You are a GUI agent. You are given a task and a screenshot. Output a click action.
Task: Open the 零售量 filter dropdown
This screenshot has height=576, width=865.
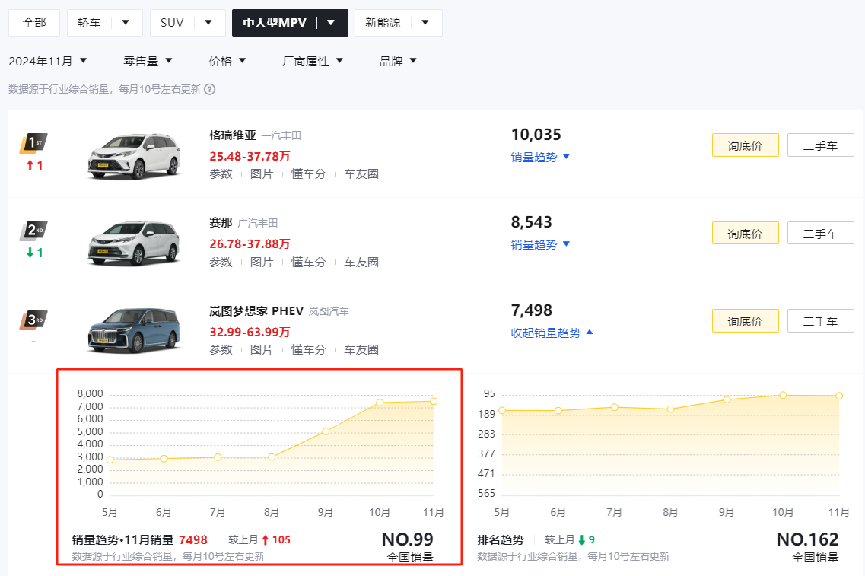pyautogui.click(x=147, y=61)
